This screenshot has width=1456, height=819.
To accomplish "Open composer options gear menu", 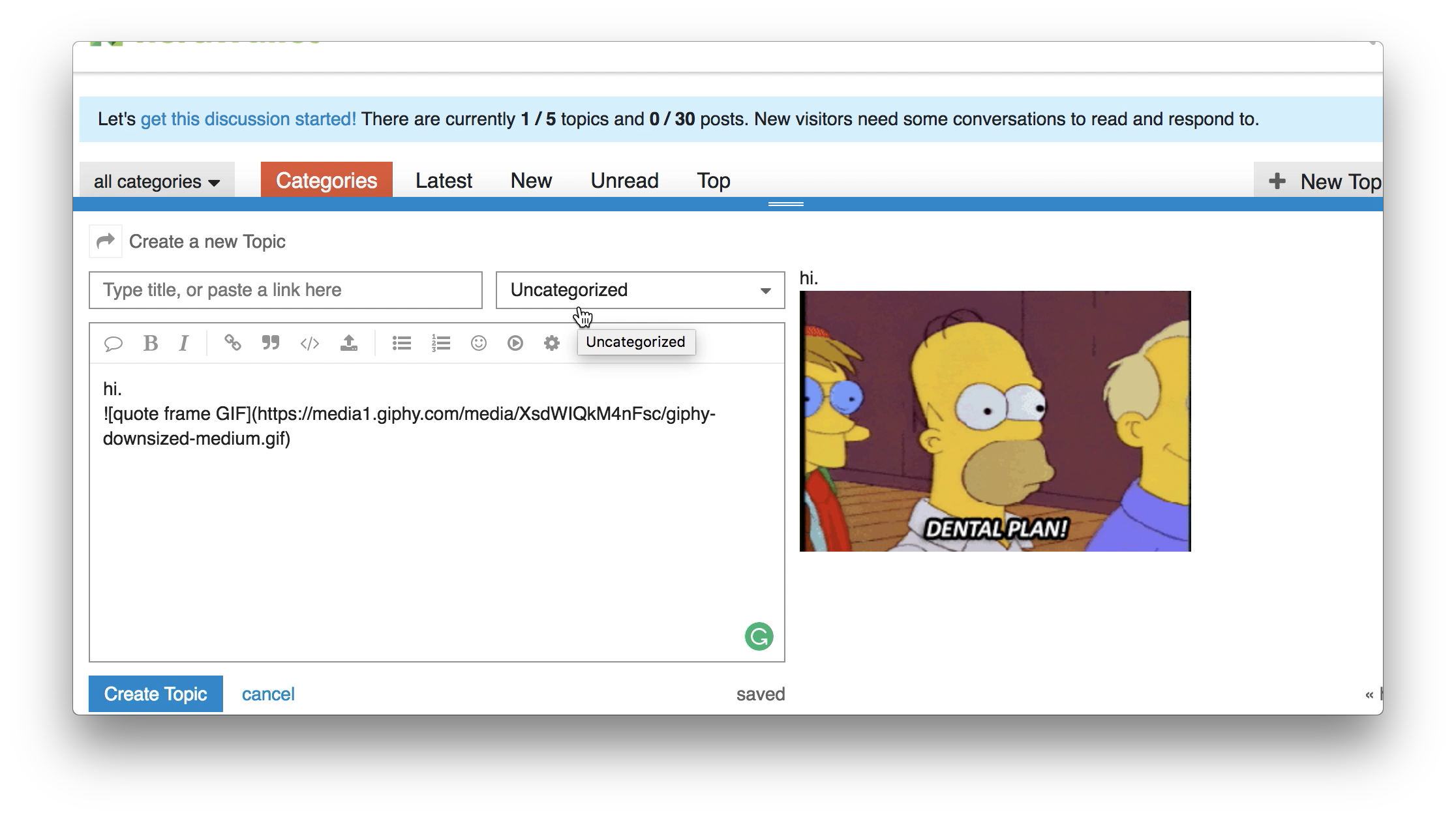I will point(552,343).
